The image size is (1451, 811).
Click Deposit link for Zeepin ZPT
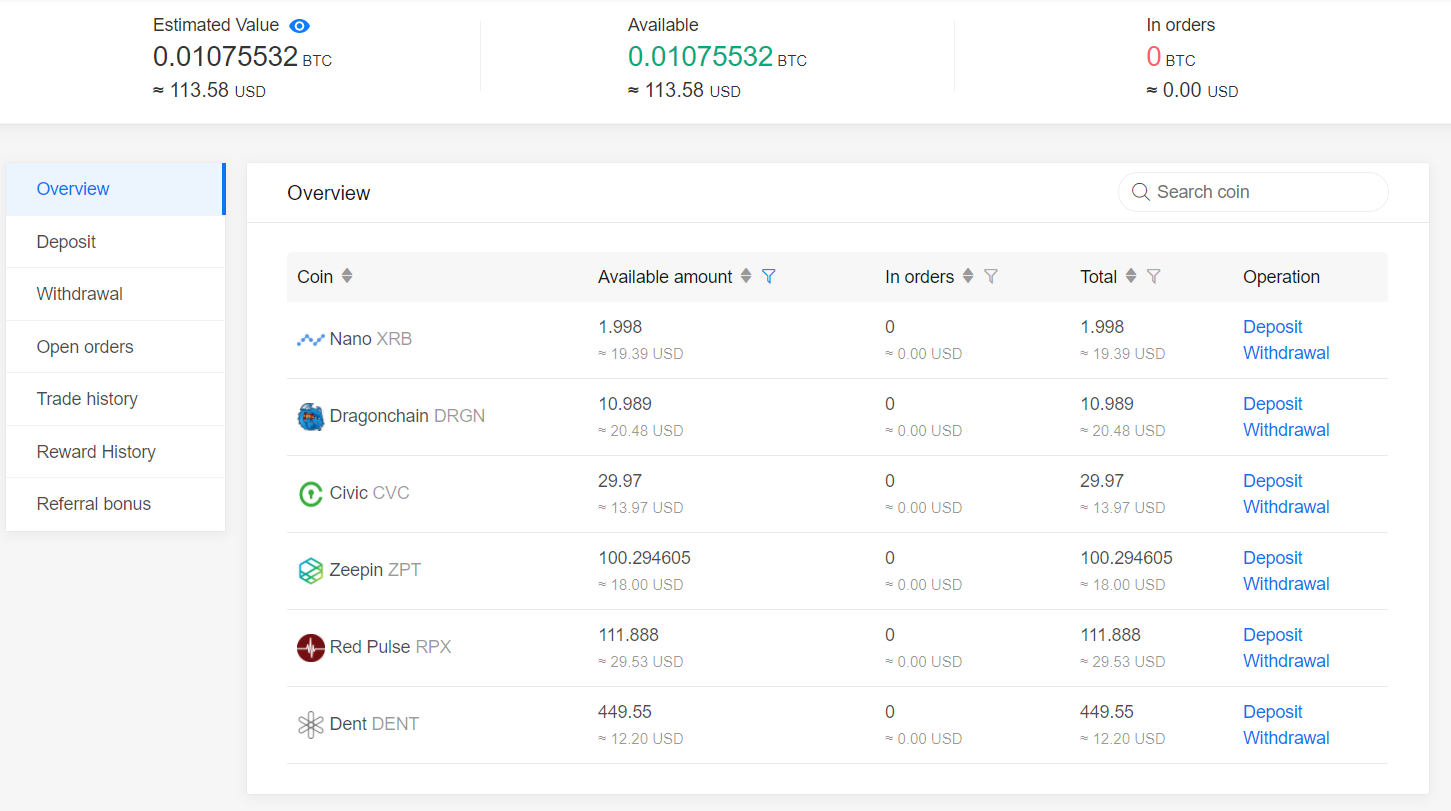(1272, 558)
